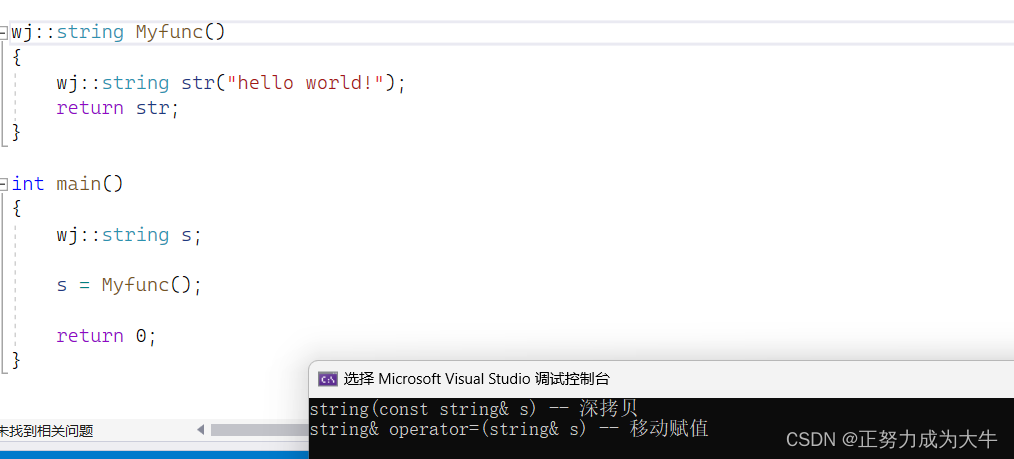This screenshot has height=459, width=1014.
Task: Click the 'int main()' declaration
Action: click(67, 184)
